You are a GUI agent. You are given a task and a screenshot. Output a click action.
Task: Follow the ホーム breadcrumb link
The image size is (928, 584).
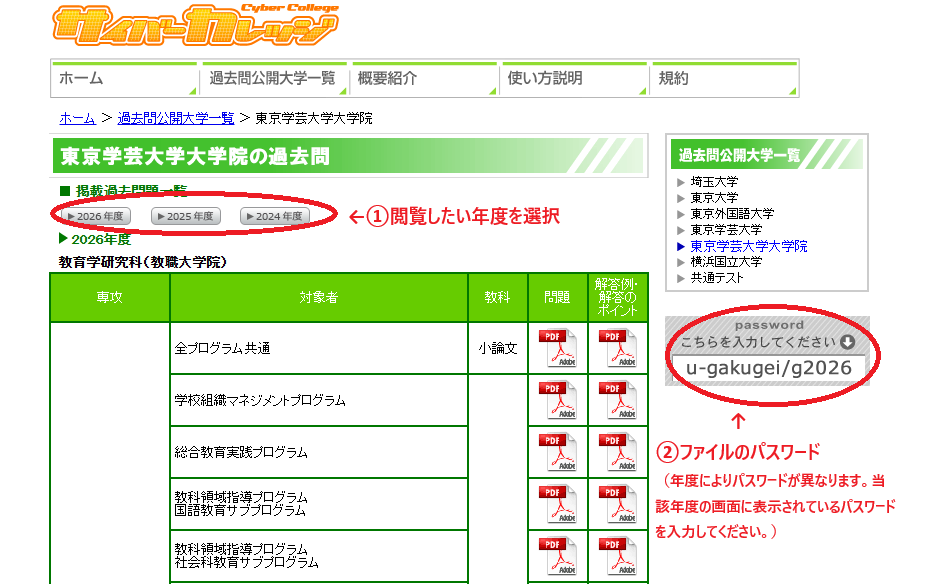point(78,118)
